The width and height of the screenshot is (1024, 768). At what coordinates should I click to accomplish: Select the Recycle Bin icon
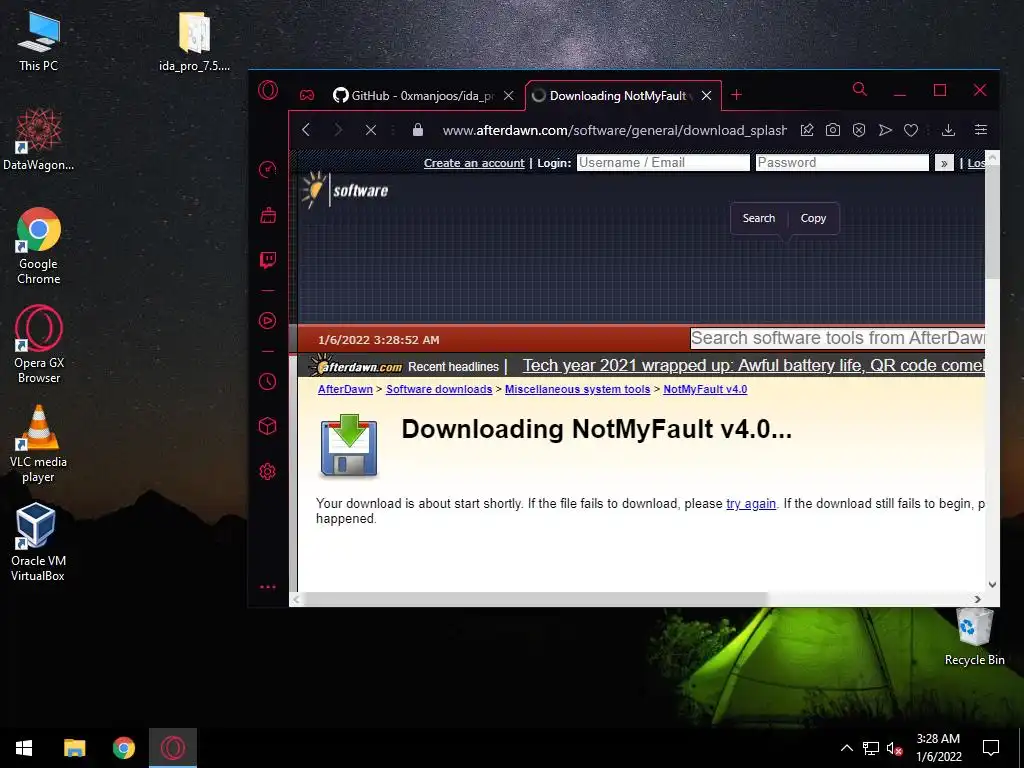(974, 637)
